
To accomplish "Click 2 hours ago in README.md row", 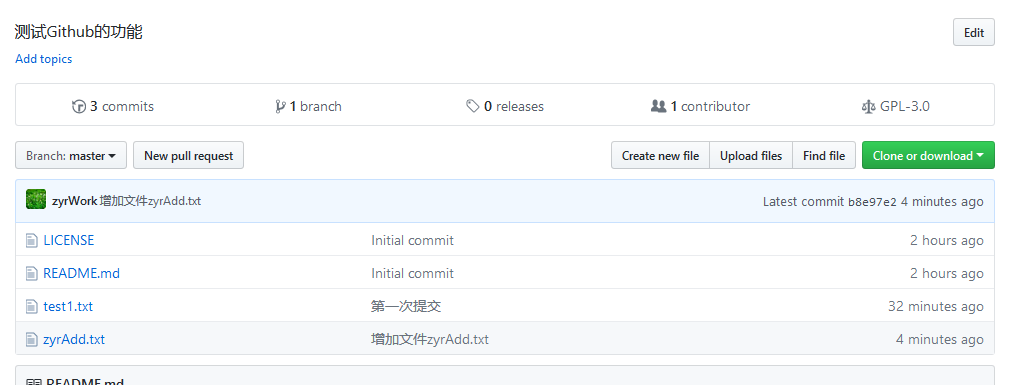I will coord(947,274).
